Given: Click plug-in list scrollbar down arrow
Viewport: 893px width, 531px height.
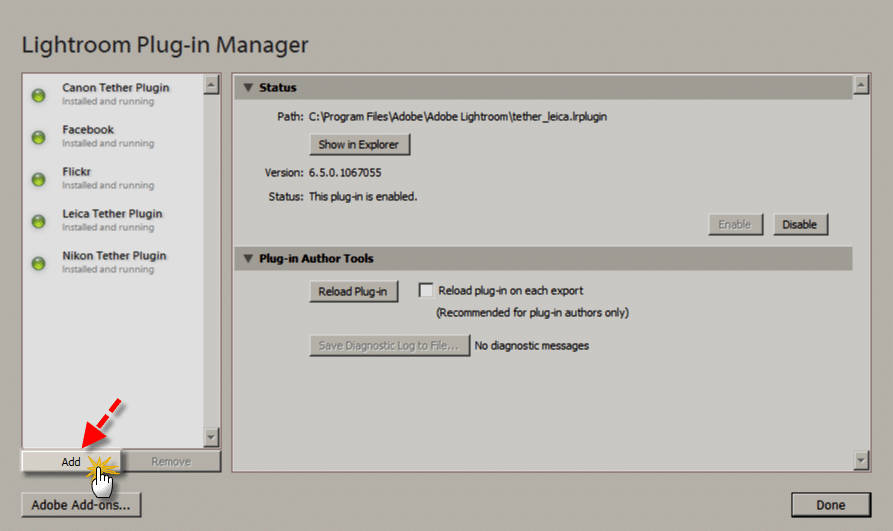Looking at the screenshot, I should tap(211, 437).
